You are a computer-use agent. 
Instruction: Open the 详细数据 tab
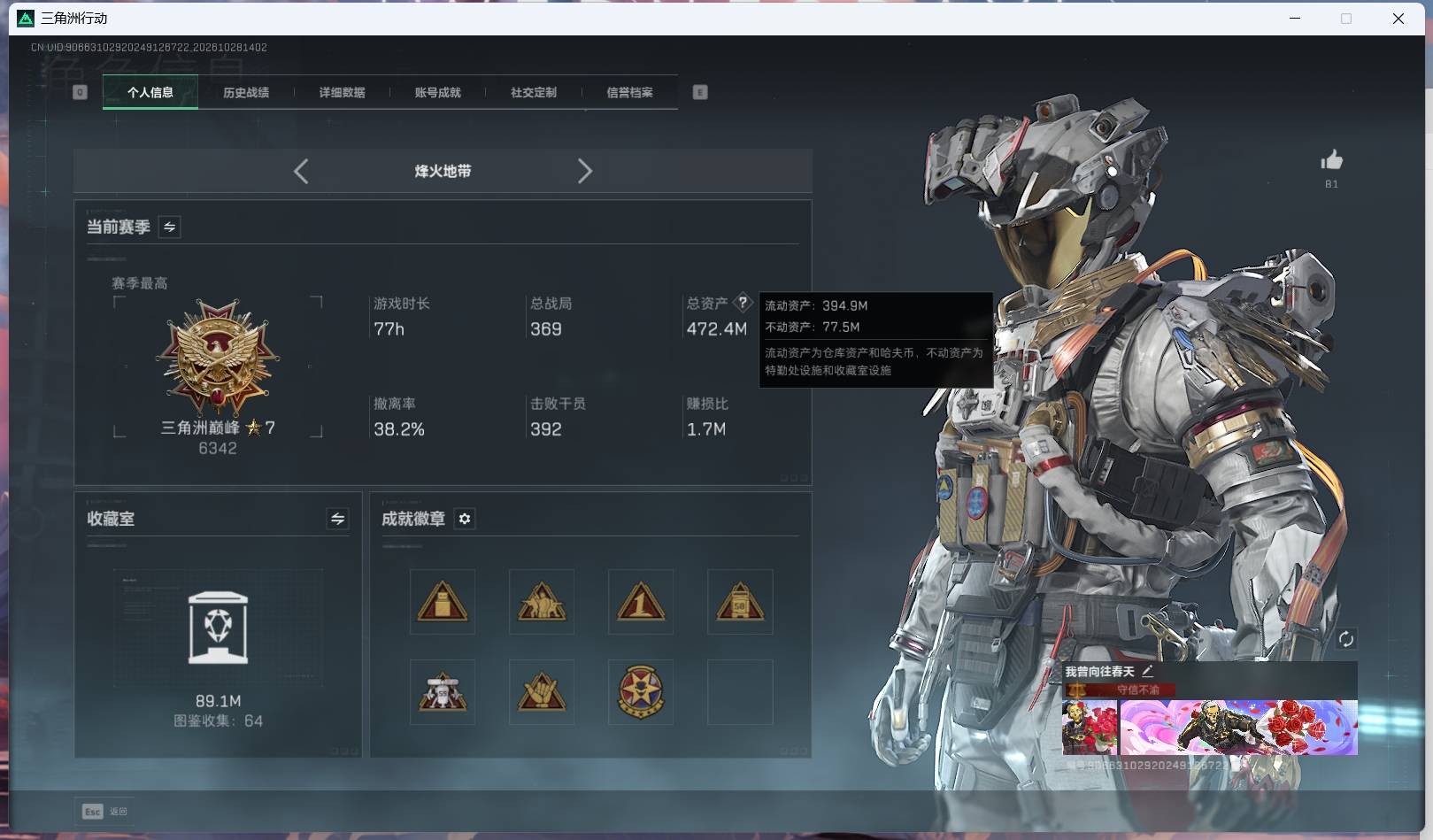pyautogui.click(x=342, y=92)
